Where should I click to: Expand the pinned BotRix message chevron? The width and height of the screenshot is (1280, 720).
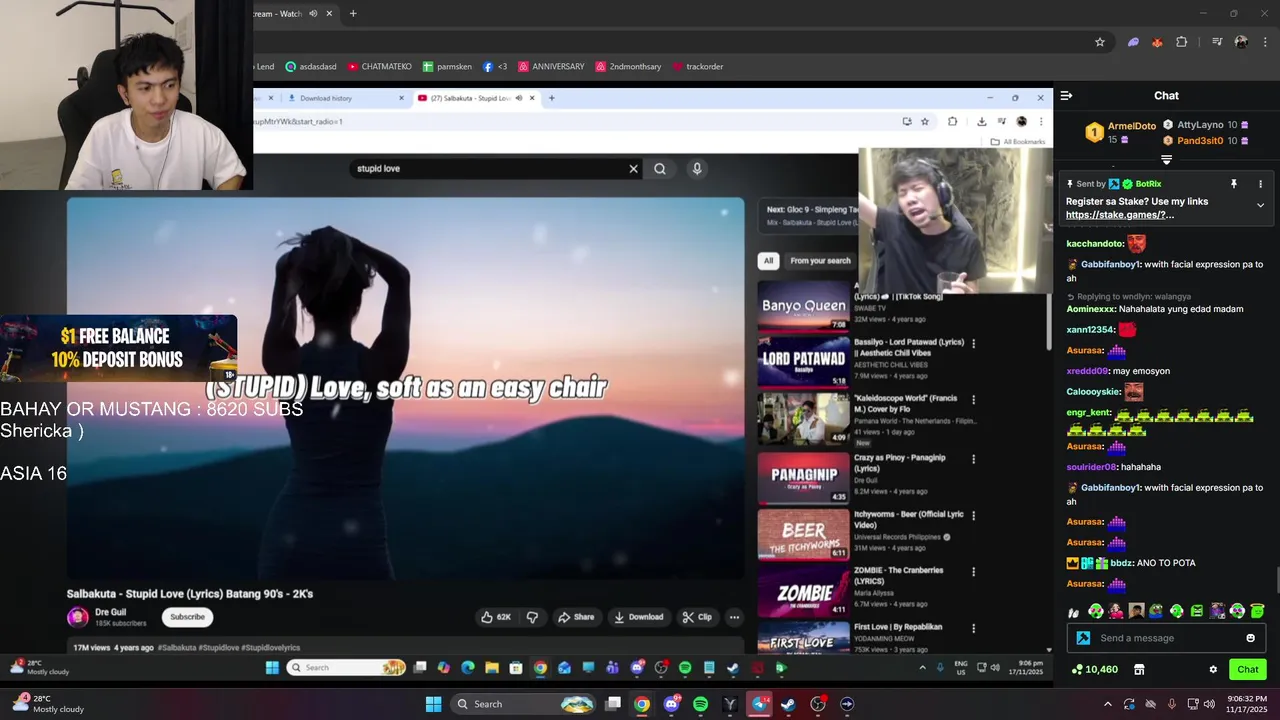(x=1260, y=205)
